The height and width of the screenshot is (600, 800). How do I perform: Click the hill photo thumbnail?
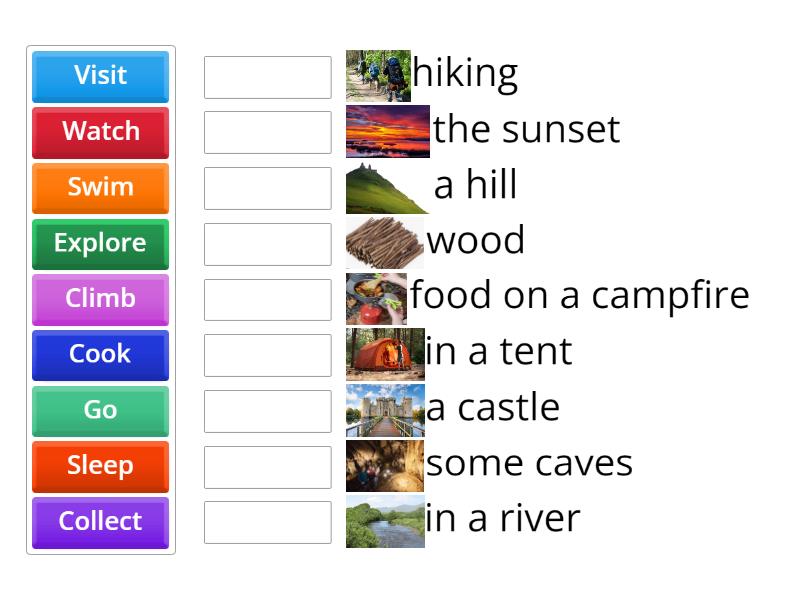click(385, 185)
